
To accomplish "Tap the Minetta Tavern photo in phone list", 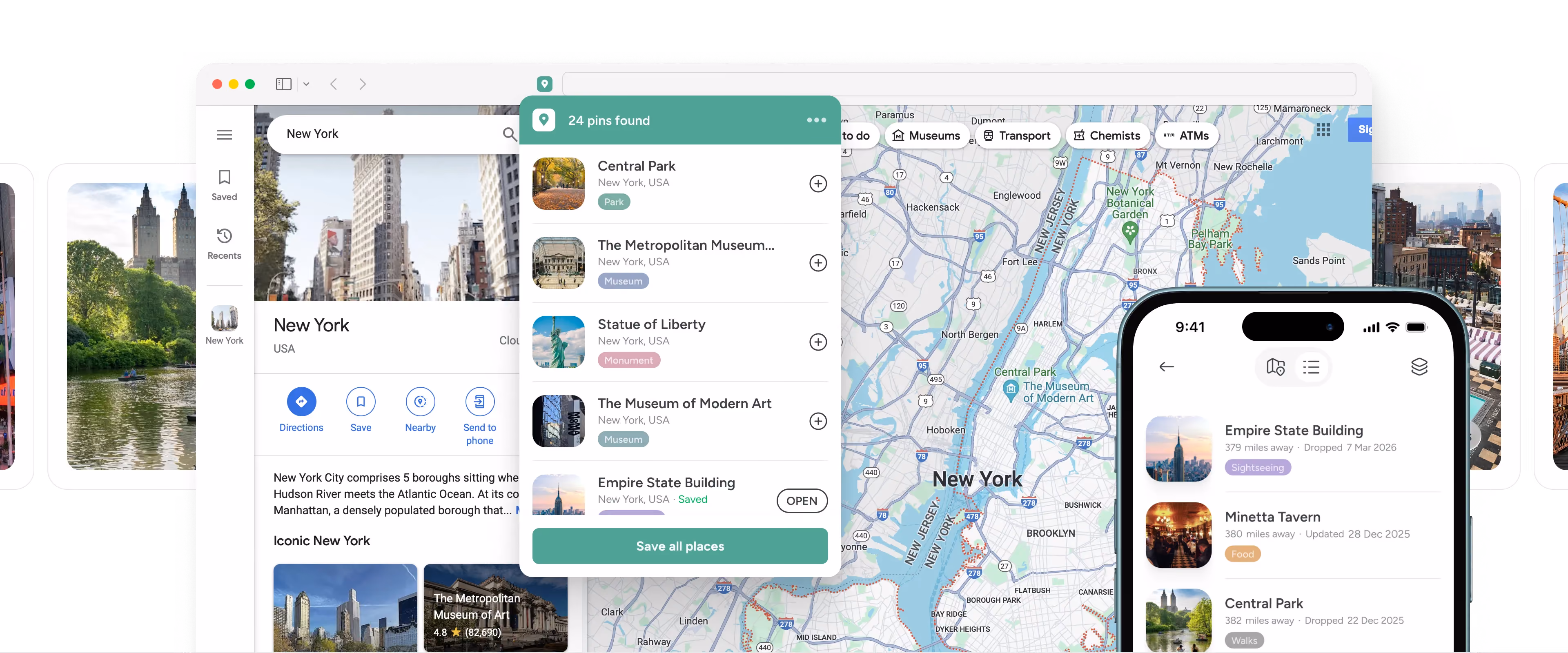I will 1178,535.
